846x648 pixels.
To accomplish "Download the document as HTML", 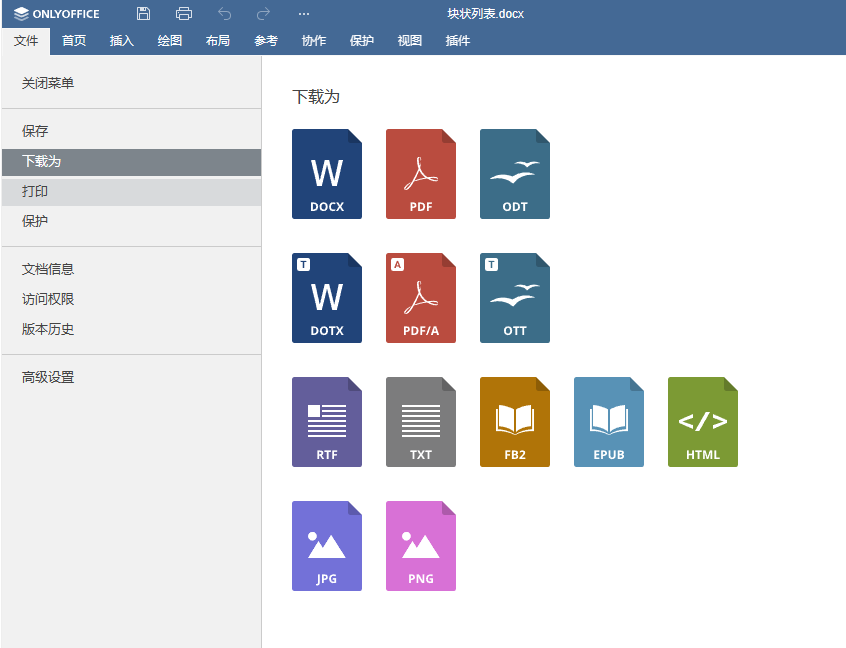I will [703, 422].
